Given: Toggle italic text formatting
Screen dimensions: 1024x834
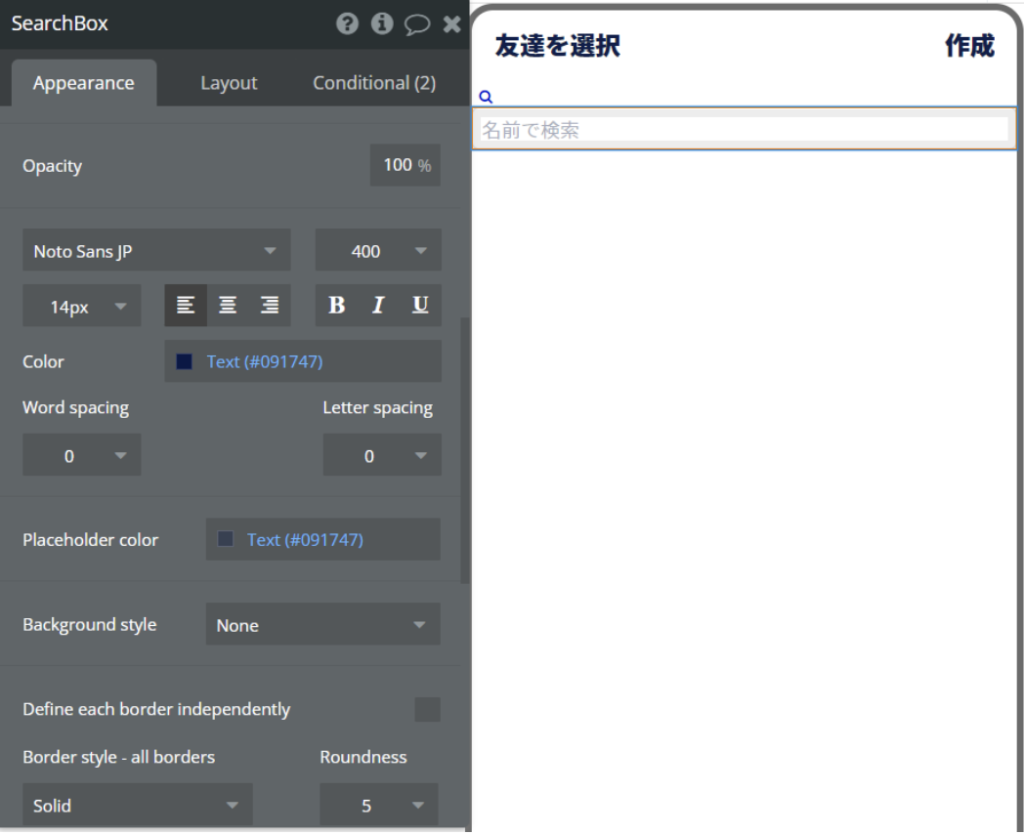Looking at the screenshot, I should [378, 306].
